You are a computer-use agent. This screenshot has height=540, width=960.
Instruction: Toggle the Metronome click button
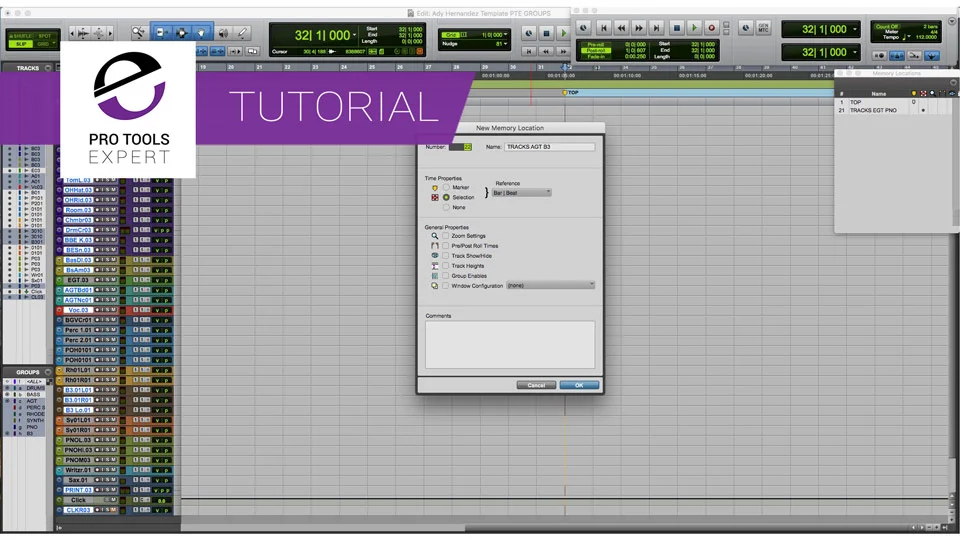(x=896, y=56)
